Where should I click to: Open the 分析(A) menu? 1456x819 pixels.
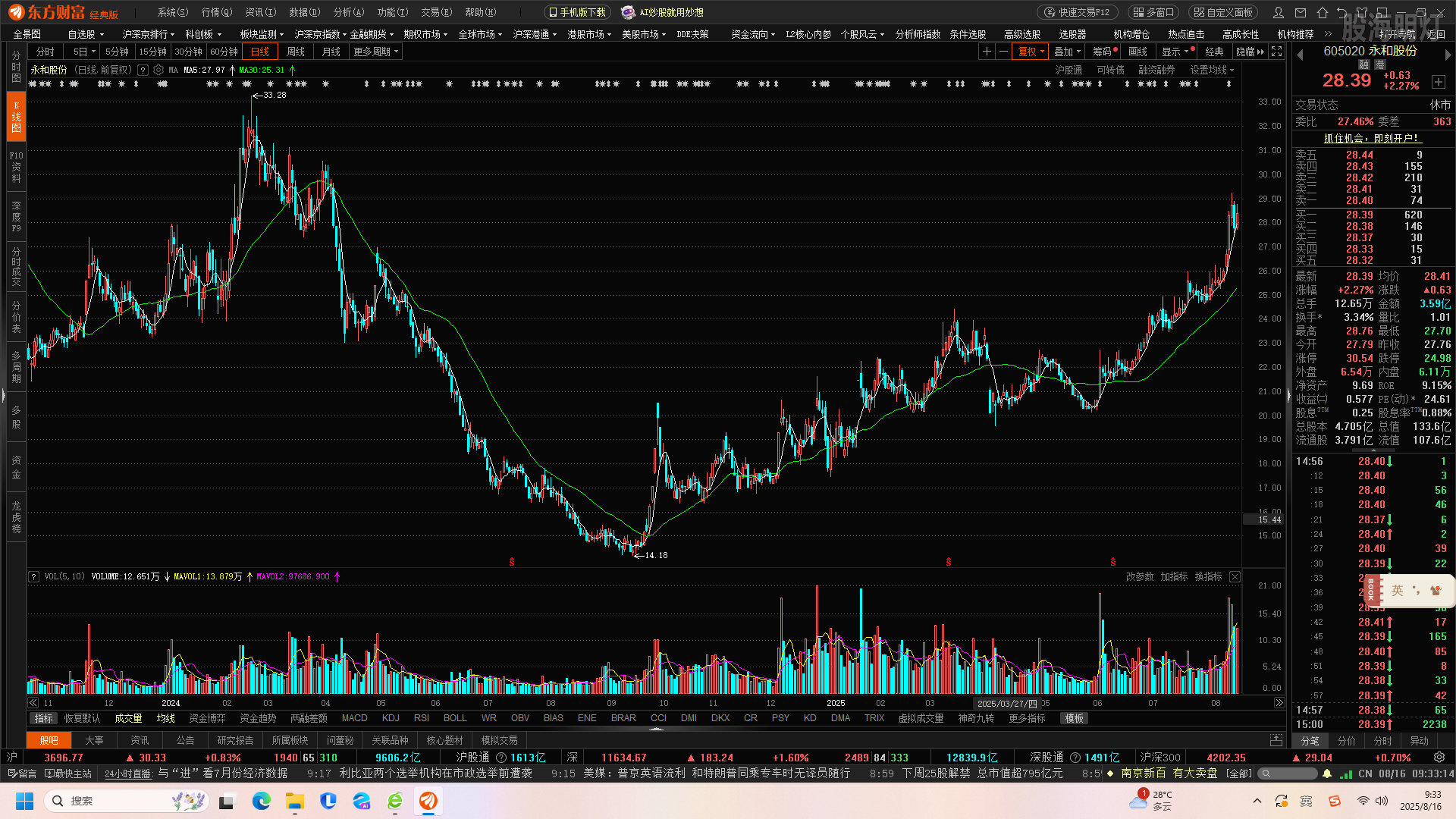click(349, 12)
